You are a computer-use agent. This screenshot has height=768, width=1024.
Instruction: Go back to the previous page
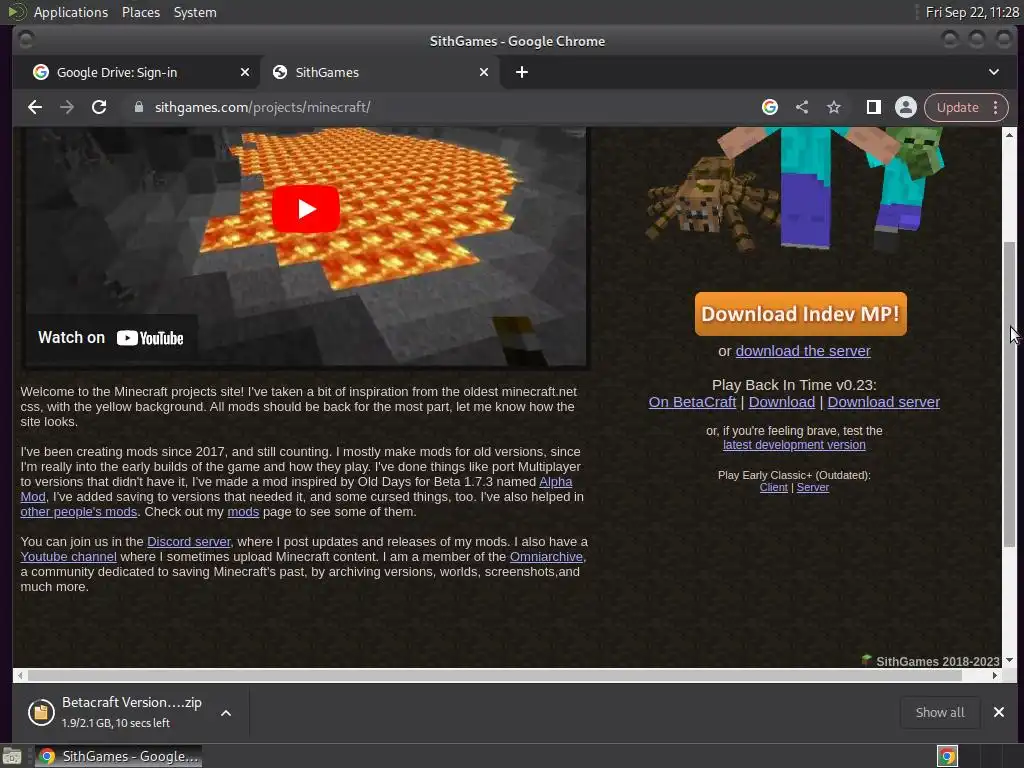tap(35, 107)
